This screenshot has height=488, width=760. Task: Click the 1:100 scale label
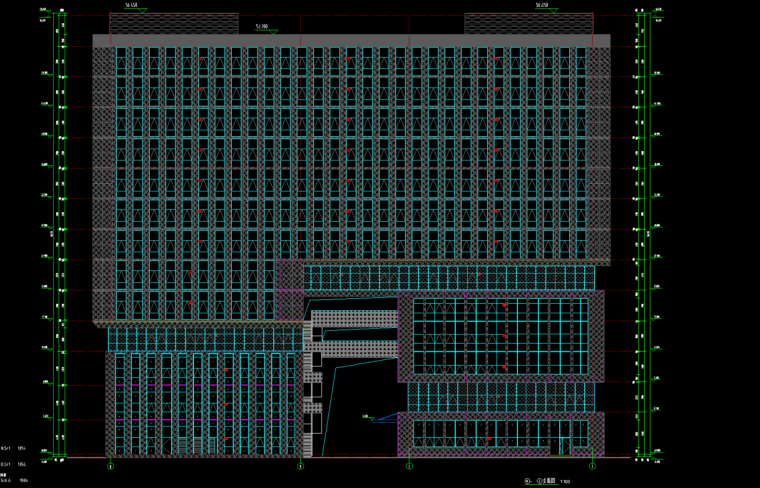565,482
